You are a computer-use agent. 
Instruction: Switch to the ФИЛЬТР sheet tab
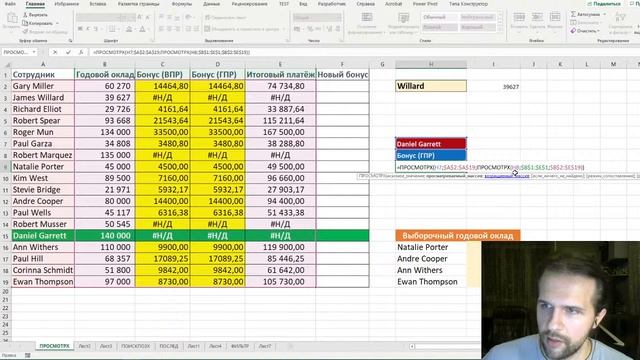pyautogui.click(x=240, y=346)
